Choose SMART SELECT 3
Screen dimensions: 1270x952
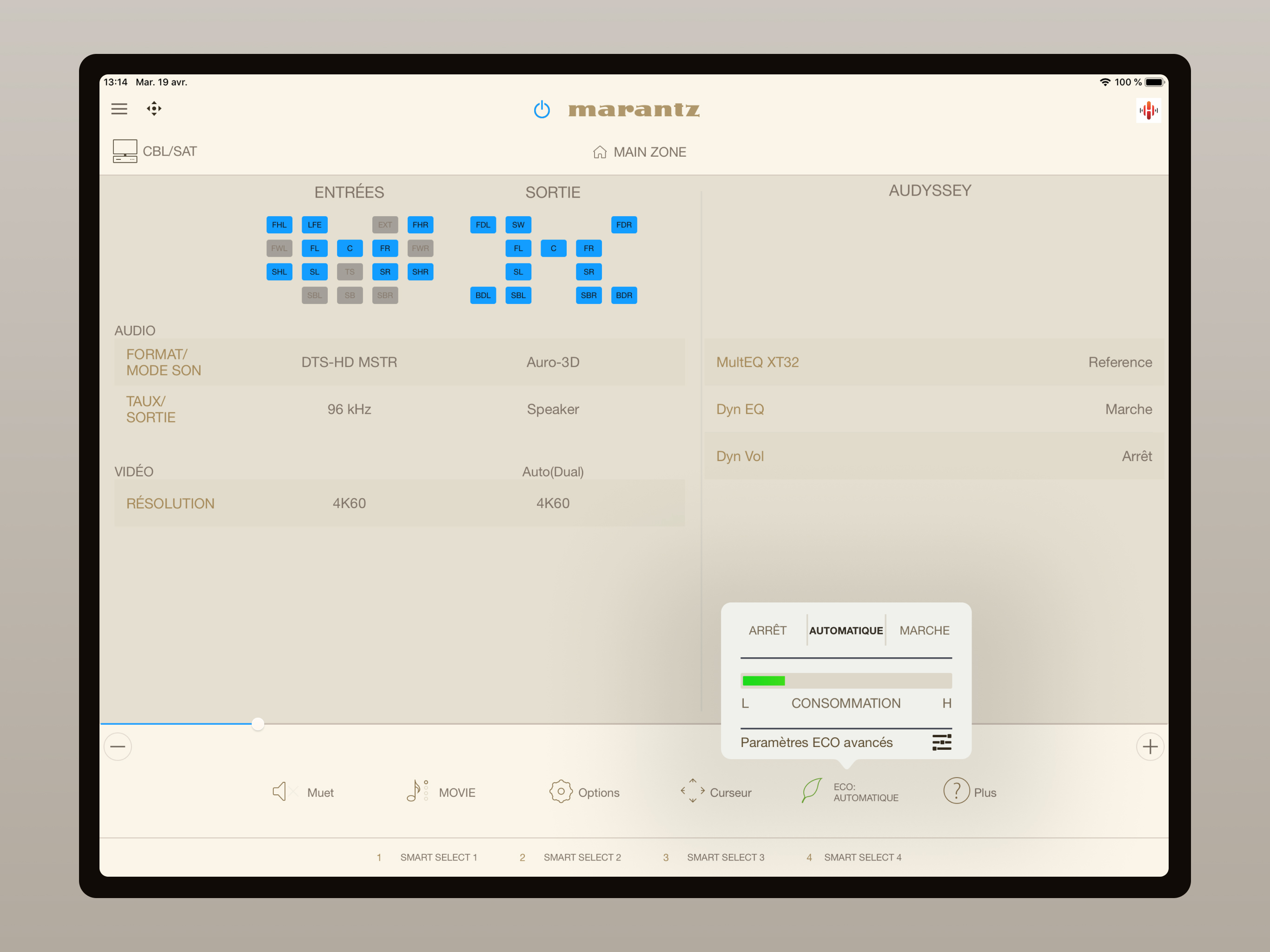(x=725, y=857)
